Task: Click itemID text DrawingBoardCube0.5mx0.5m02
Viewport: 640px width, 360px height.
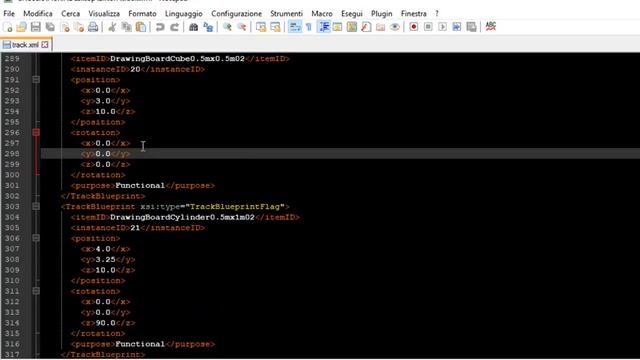Action: point(177,58)
